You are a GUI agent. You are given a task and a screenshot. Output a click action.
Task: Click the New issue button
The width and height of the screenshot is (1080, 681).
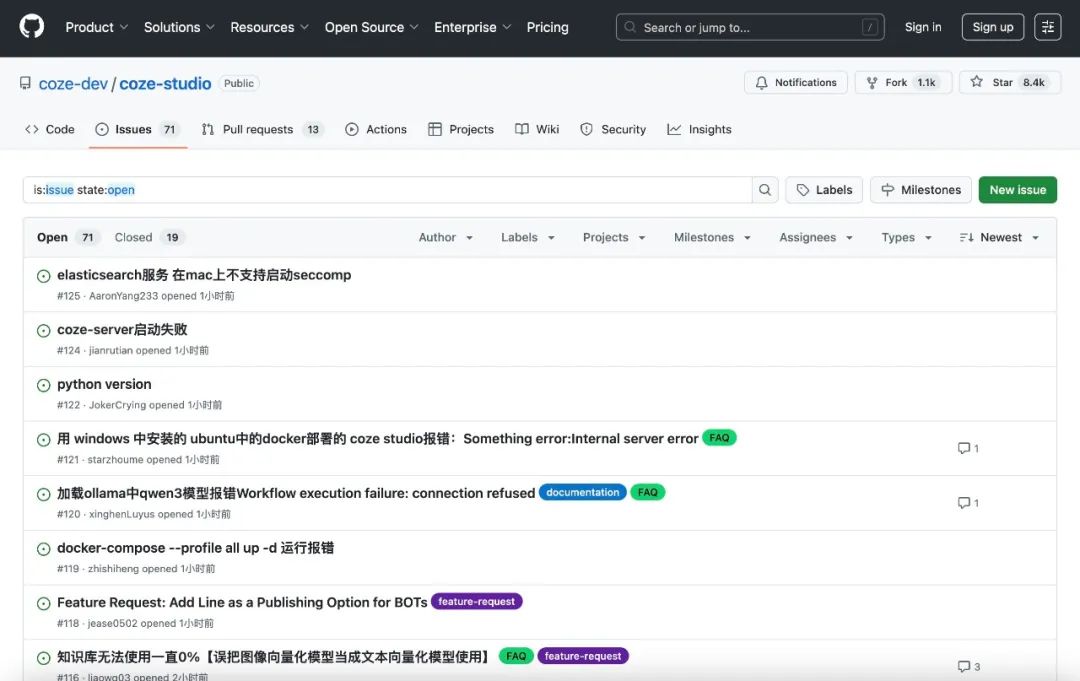[x=1017, y=190]
